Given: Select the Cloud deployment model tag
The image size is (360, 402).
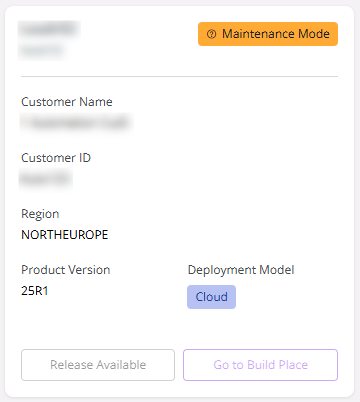Looking at the screenshot, I should coord(211,297).
